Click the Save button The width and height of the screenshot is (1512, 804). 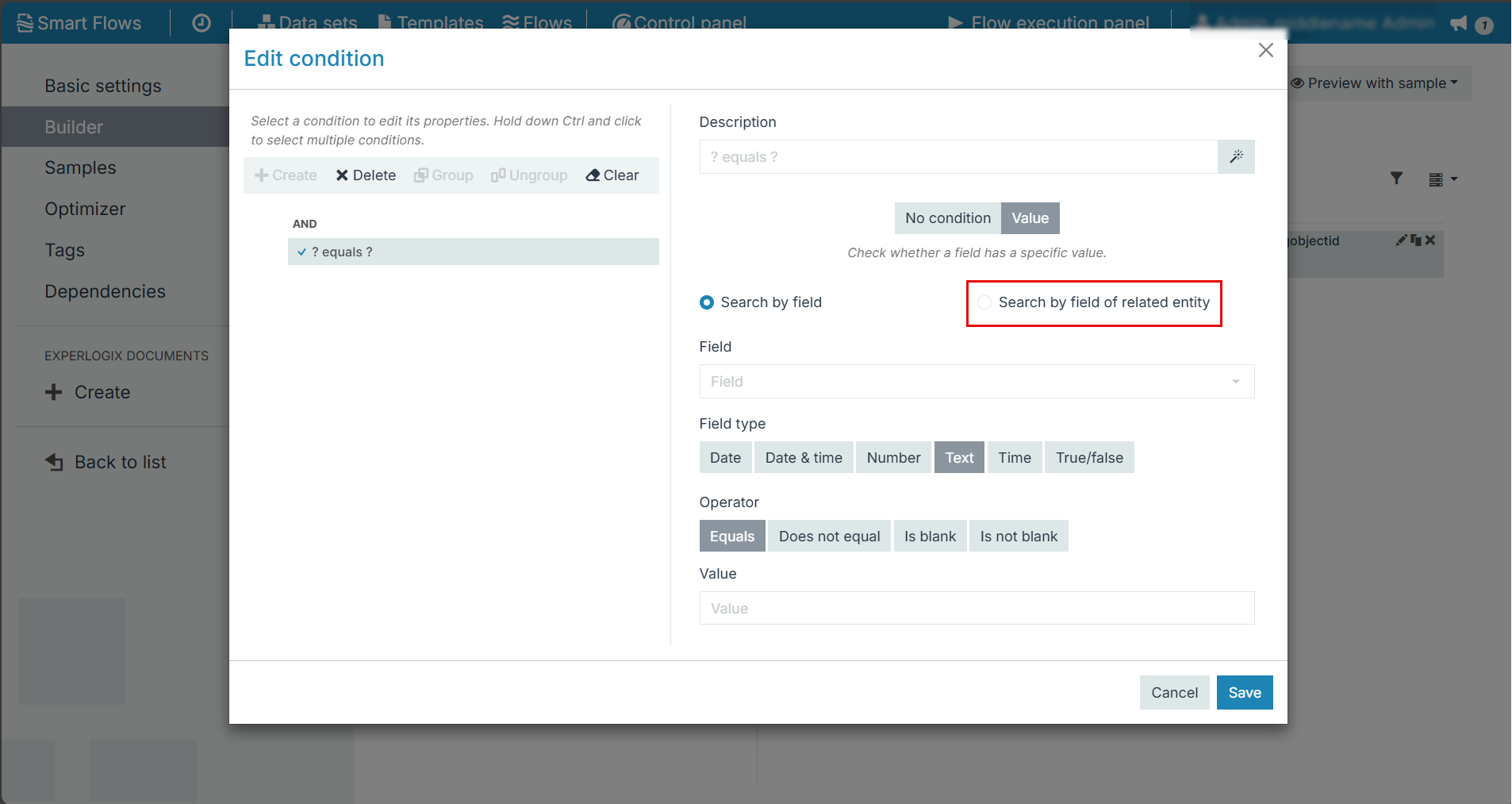pos(1244,693)
